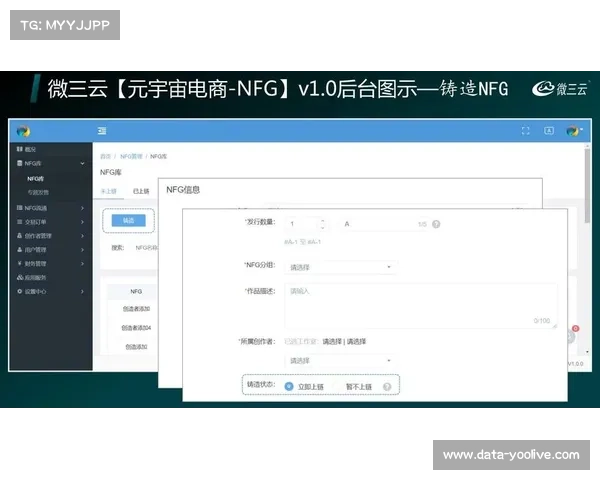Select the 专题发售 submenu item in the sidebar

[x=38, y=193]
